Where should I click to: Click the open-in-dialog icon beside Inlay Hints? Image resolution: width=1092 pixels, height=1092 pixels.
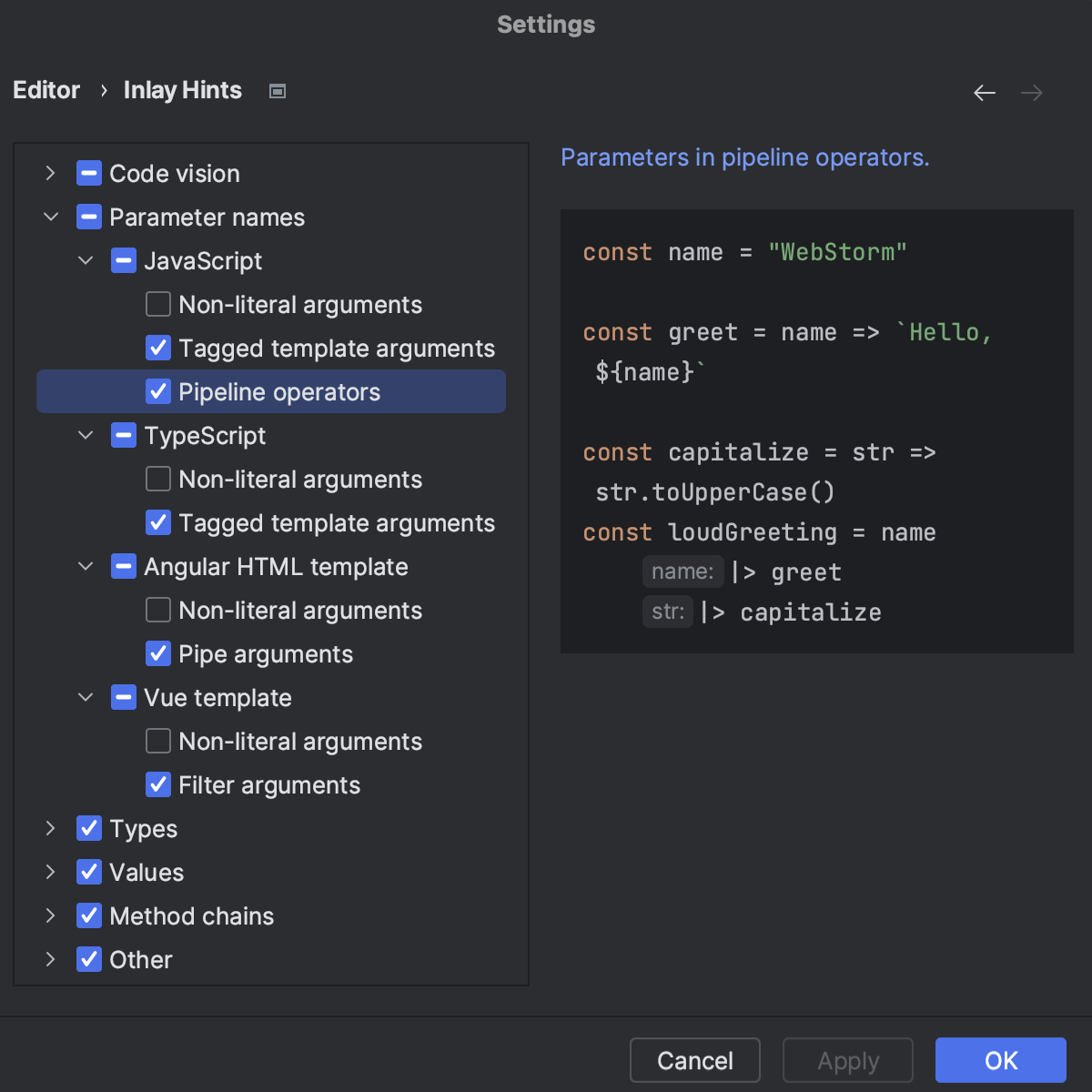pos(277,90)
